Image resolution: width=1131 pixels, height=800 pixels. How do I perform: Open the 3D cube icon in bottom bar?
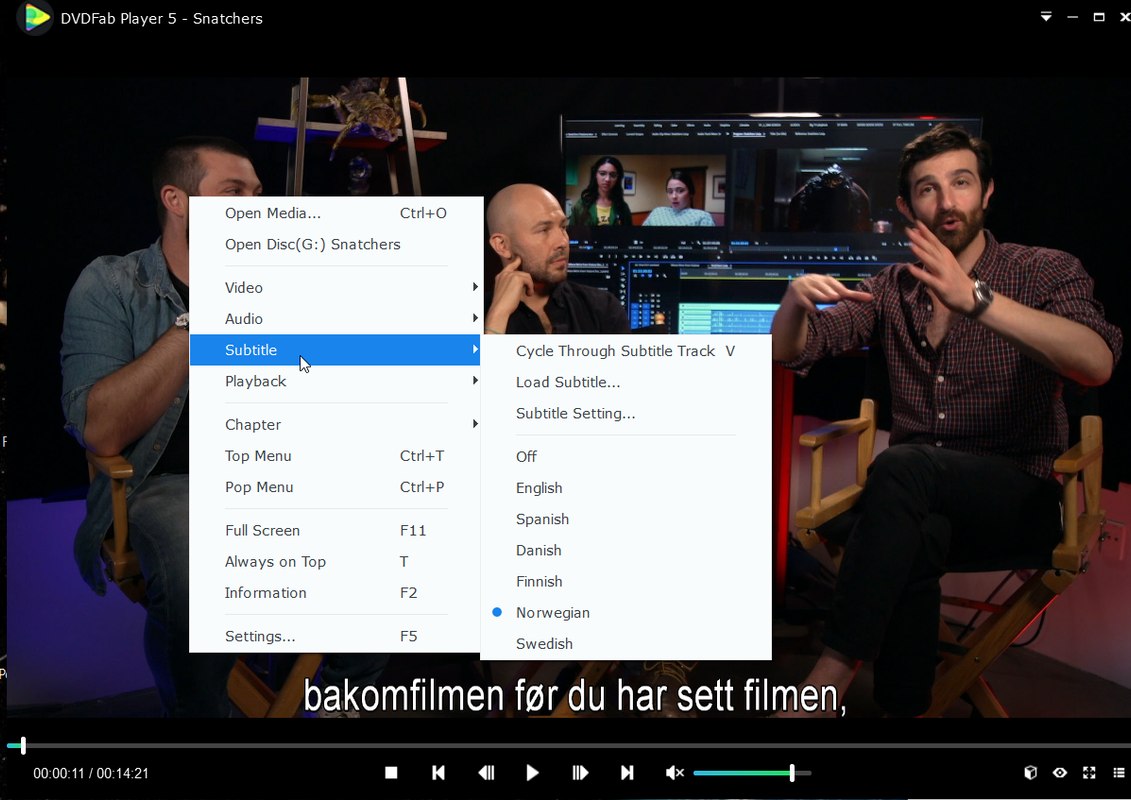coord(1031,773)
